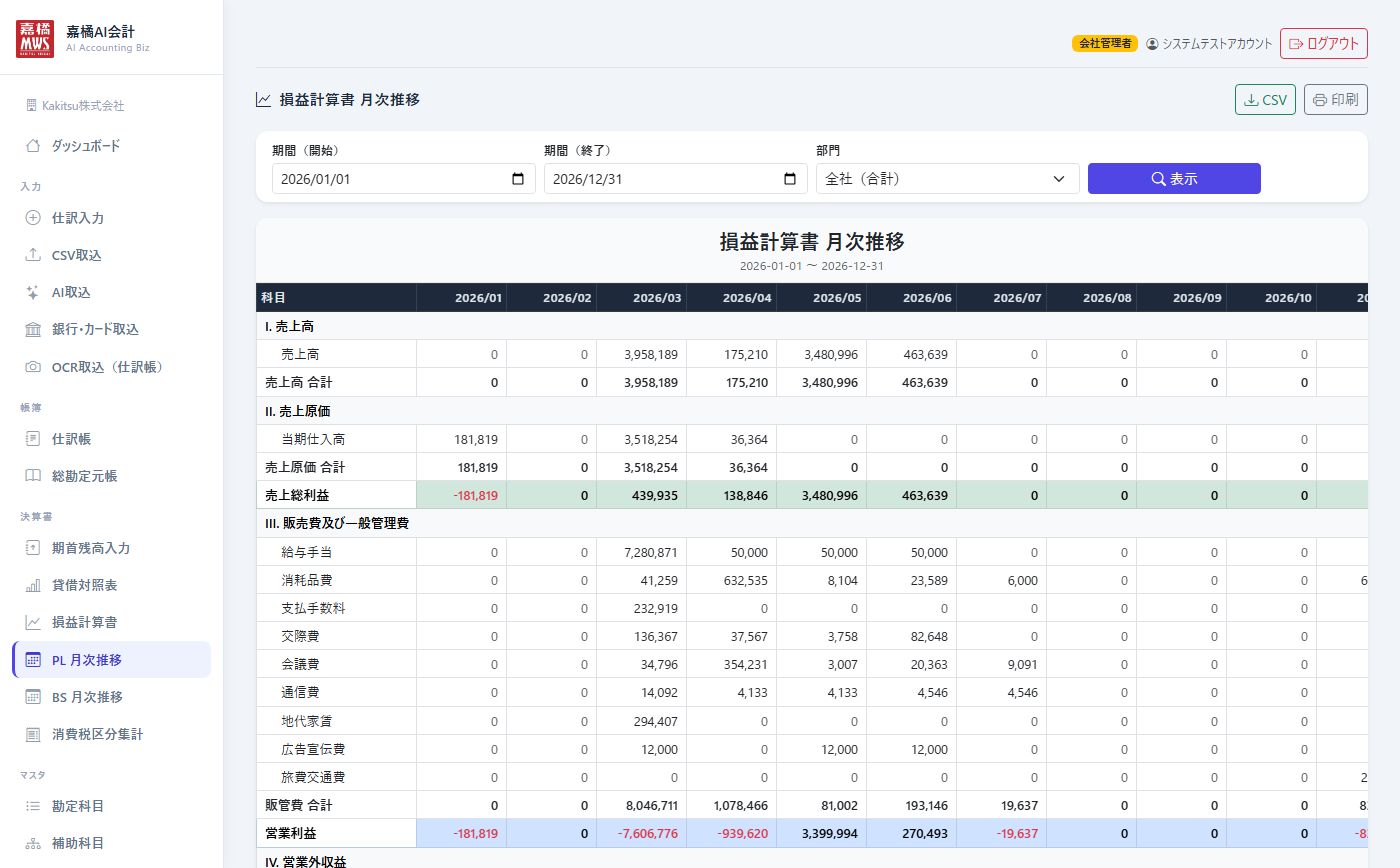This screenshot has height=868, width=1400.
Task: Click 給与手当 value 7,280,871
Action: coord(650,552)
